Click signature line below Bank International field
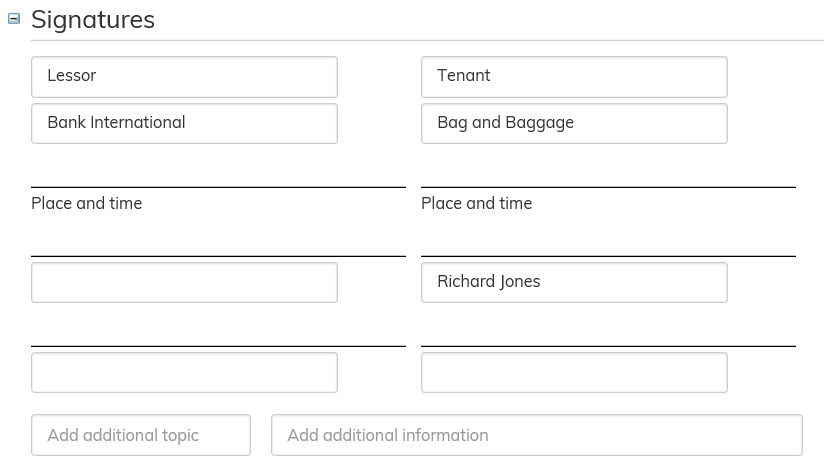824x465 pixels. coord(218,186)
